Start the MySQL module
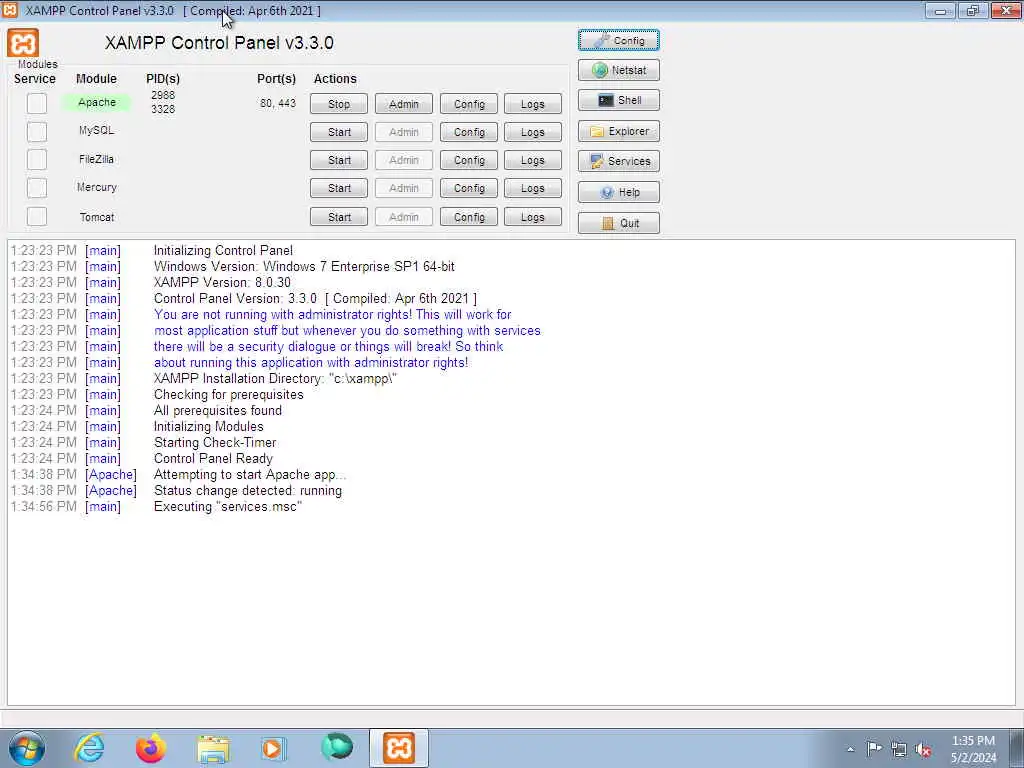The image size is (1024, 768). click(339, 132)
